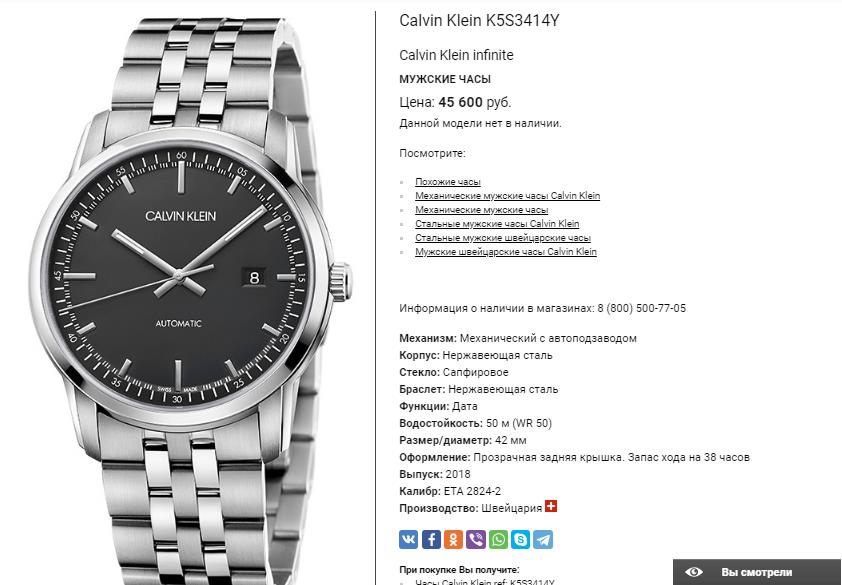The height and width of the screenshot is (585, 842).
Task: Share via Skype icon
Action: click(520, 539)
